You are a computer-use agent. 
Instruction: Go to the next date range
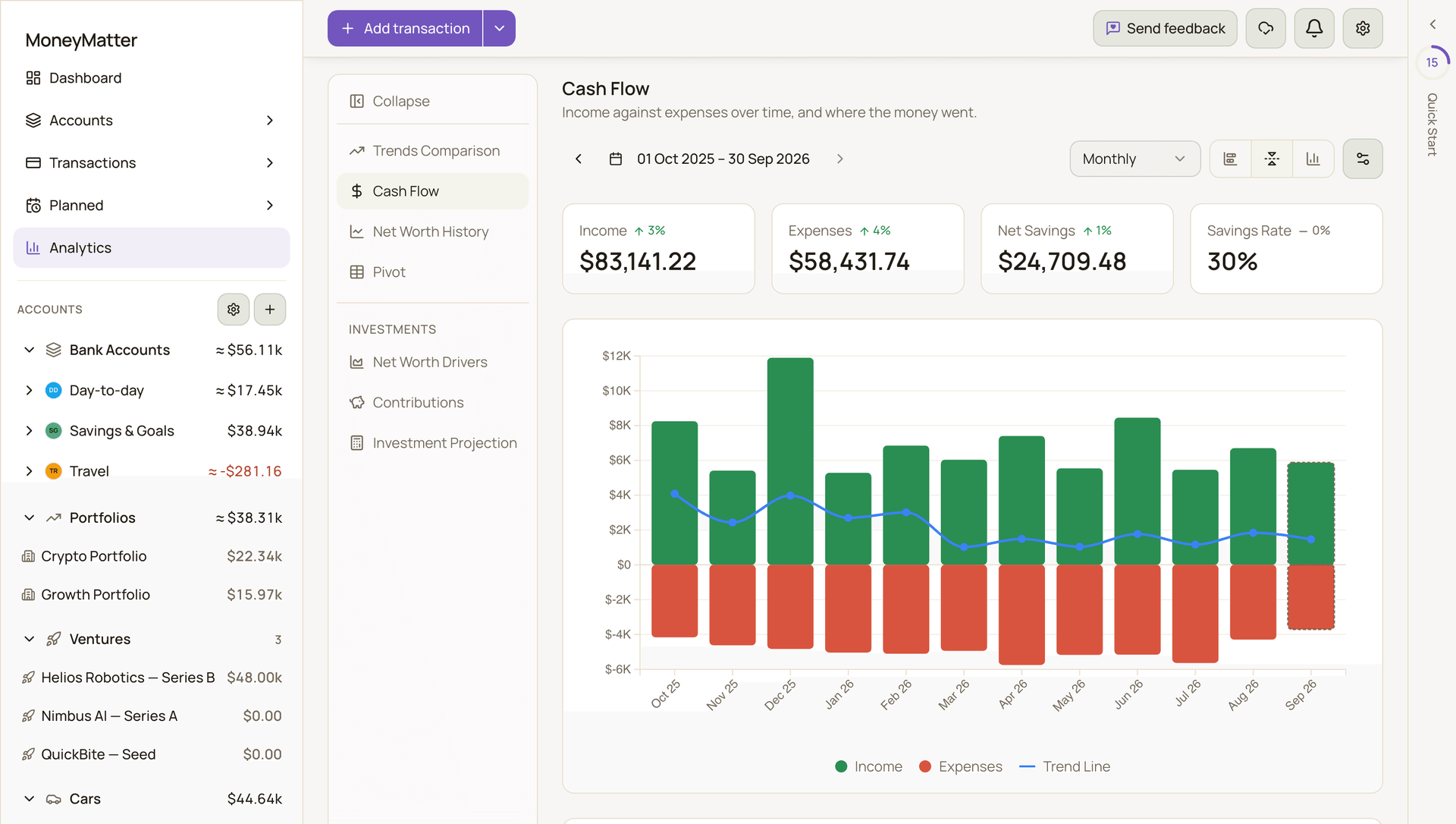[x=839, y=159]
